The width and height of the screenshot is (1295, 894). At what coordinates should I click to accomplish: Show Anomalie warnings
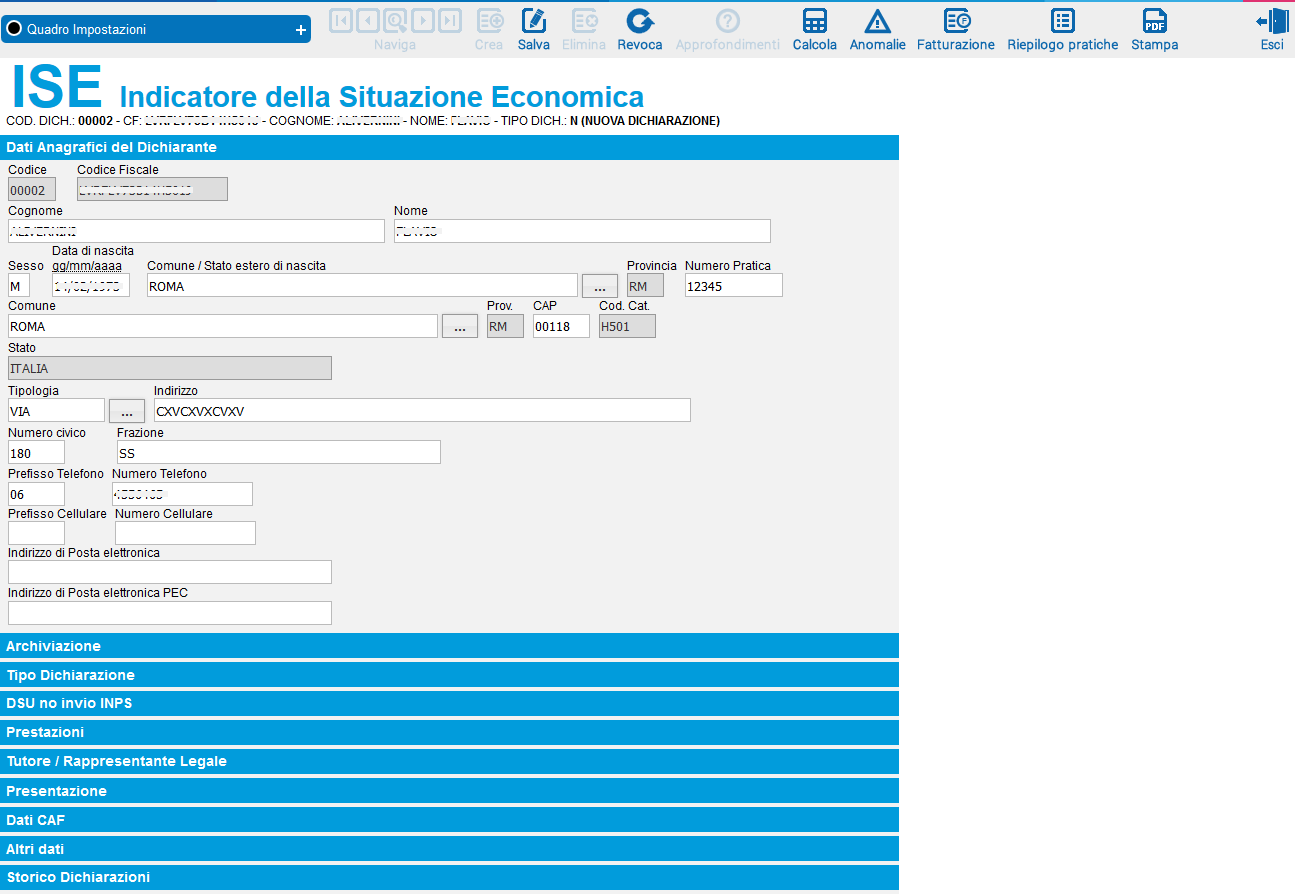877,21
